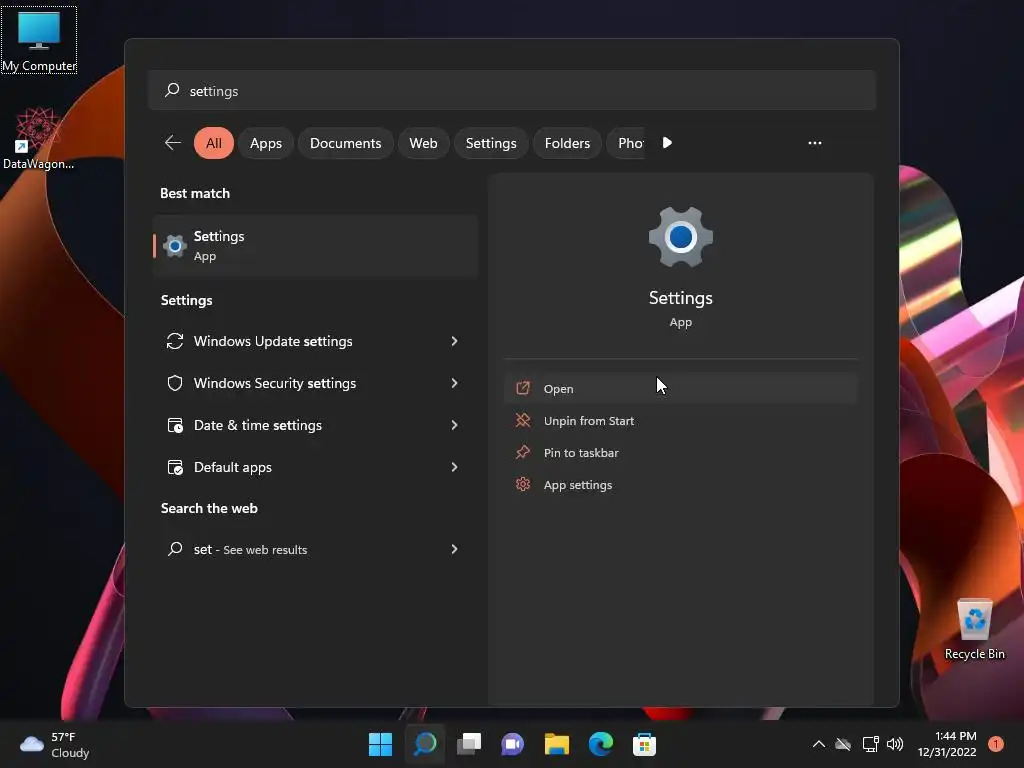The height and width of the screenshot is (768, 1024).
Task: Click the back arrow in search panel
Action: [173, 143]
